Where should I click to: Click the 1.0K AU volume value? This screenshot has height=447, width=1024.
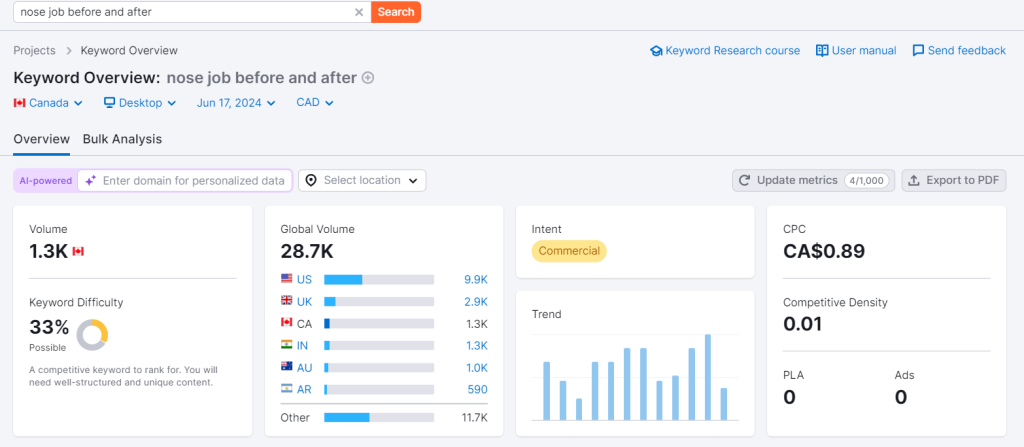477,368
